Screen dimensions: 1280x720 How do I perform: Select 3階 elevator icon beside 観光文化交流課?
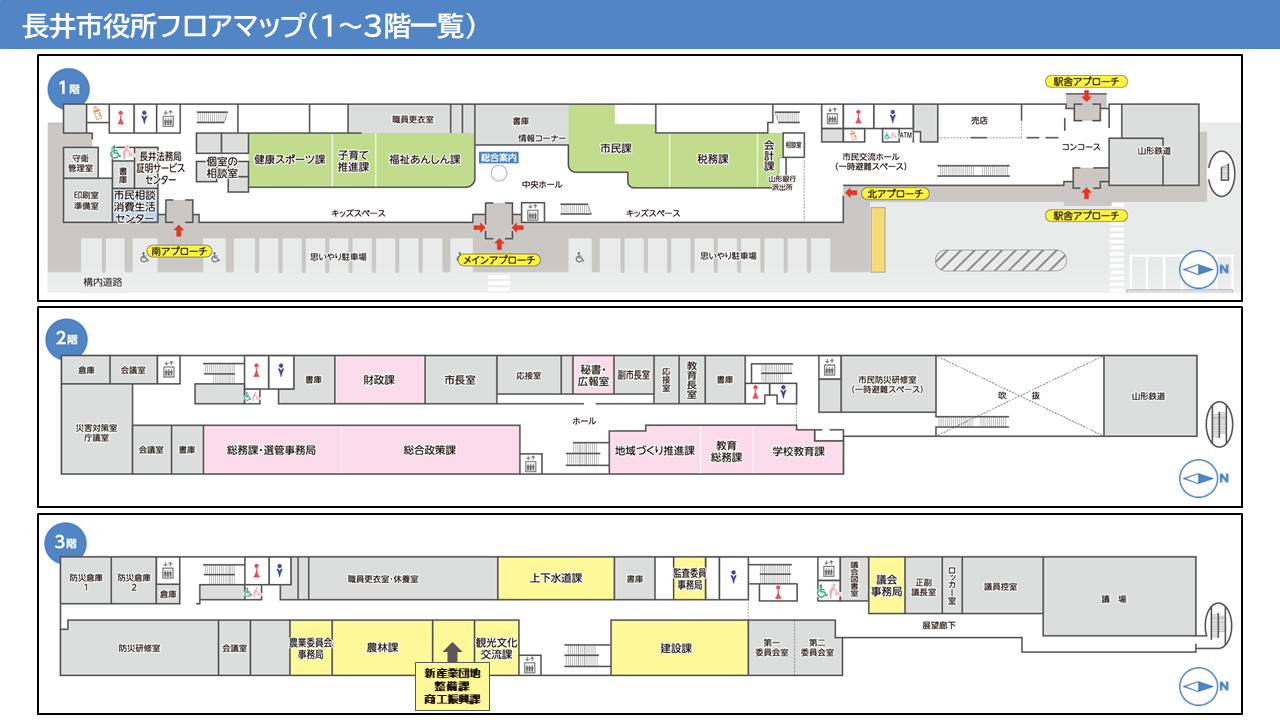[x=531, y=664]
